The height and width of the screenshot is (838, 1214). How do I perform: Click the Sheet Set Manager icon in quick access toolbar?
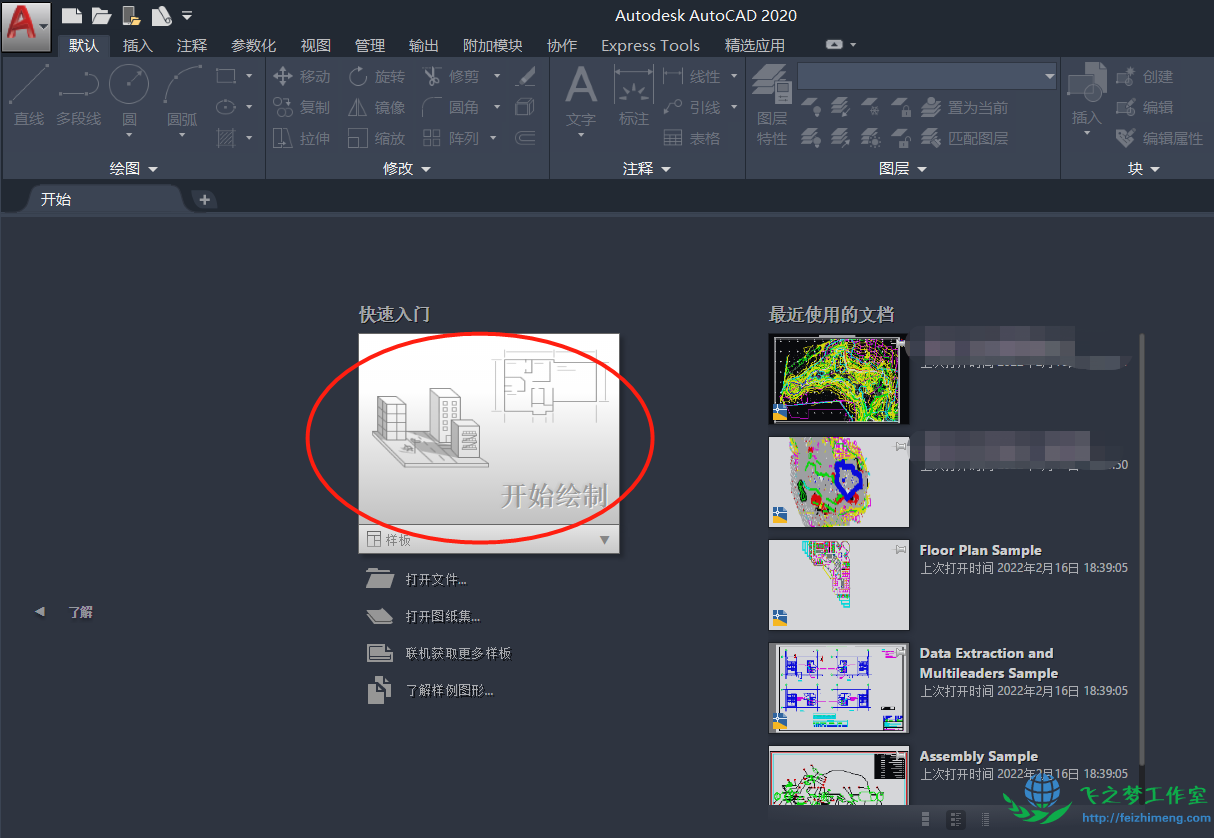(x=161, y=15)
